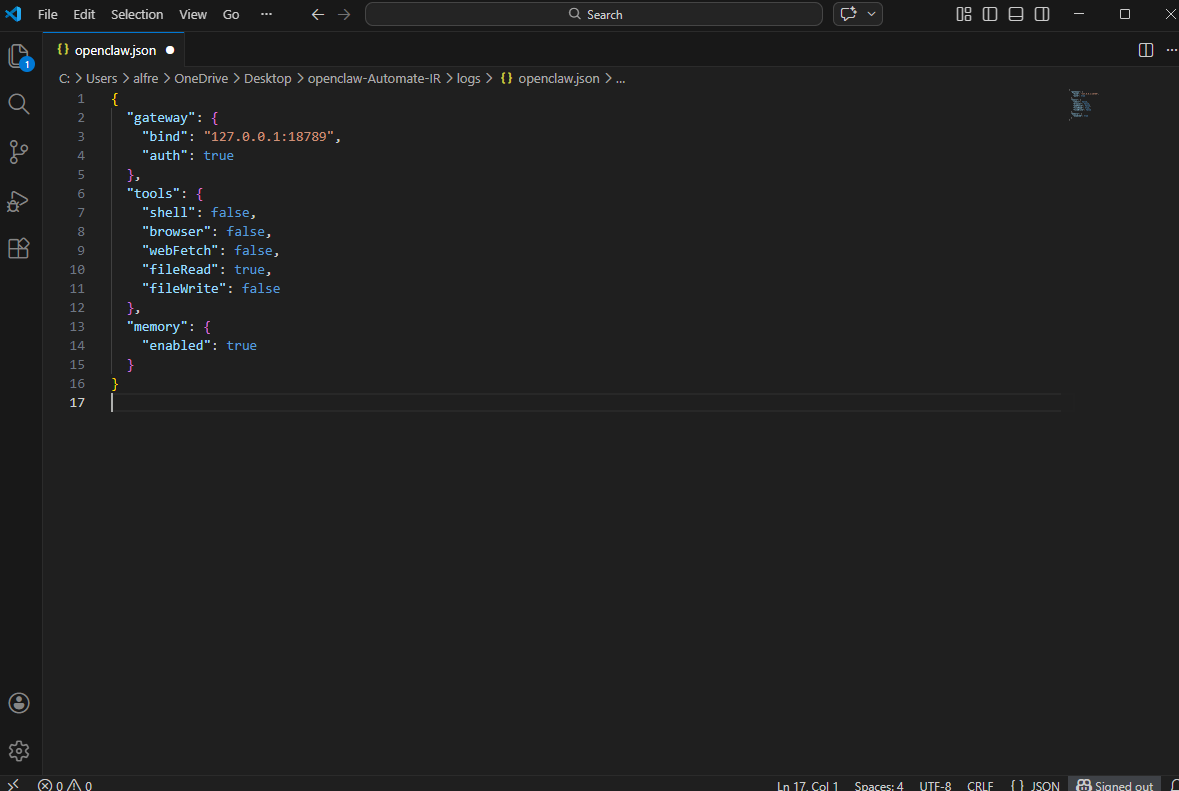Toggle the Primary Side Bar layout button

point(990,14)
